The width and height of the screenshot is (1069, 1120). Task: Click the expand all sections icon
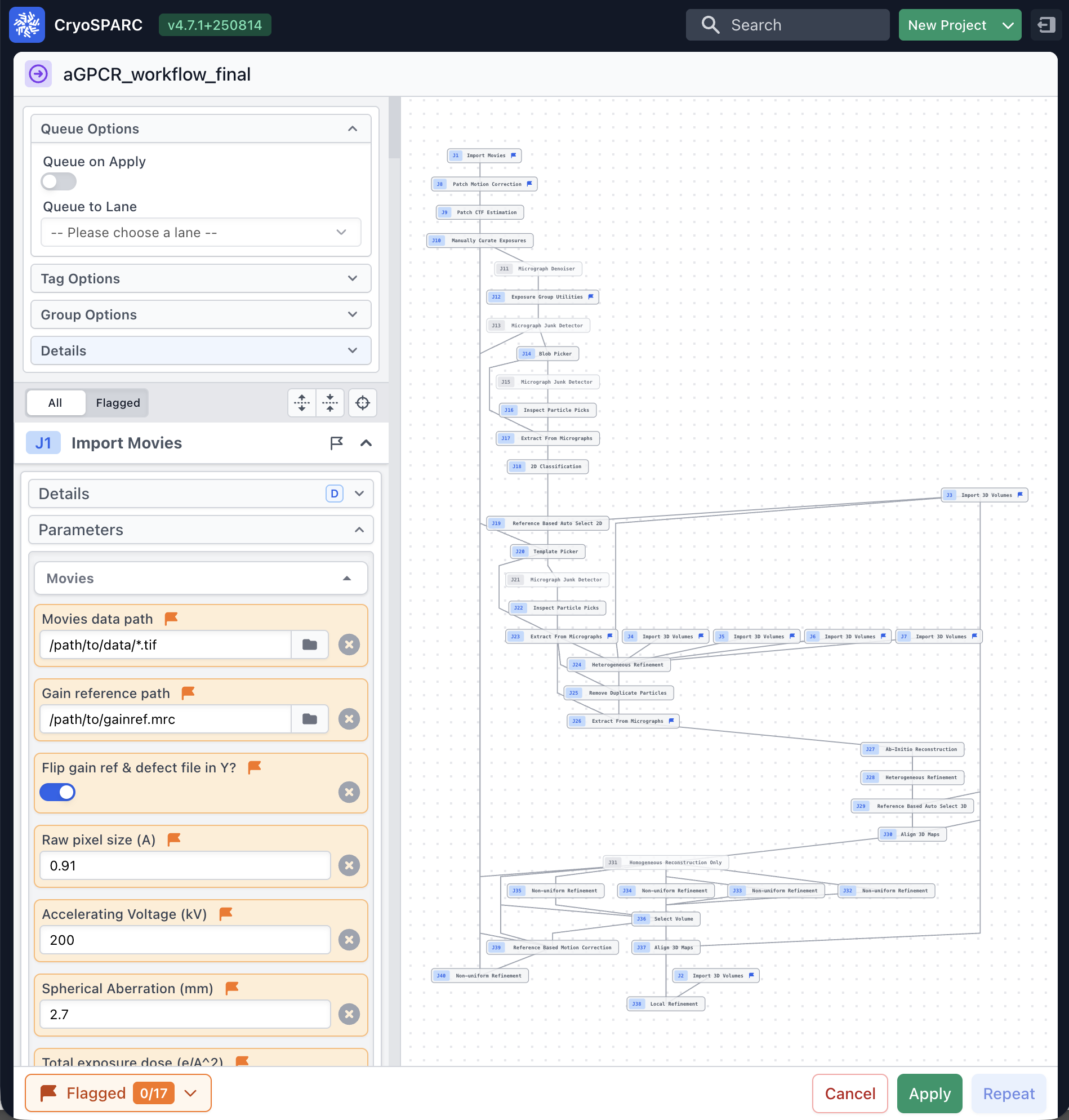point(302,403)
